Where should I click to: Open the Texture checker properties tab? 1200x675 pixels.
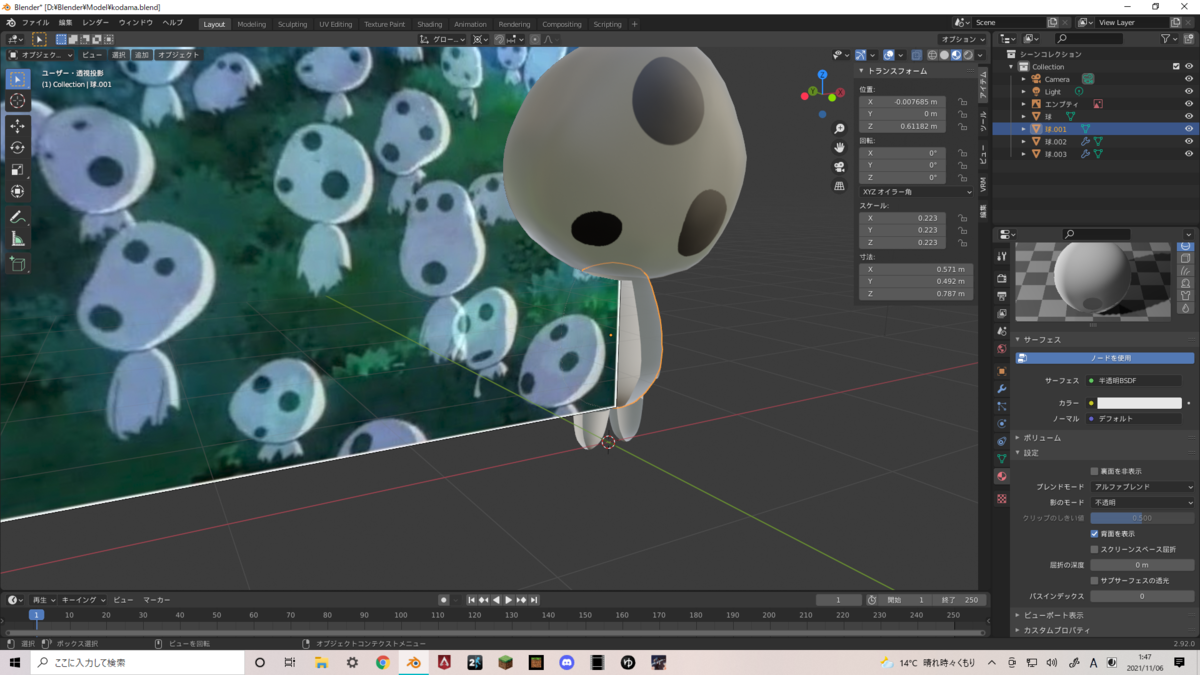tap(1002, 498)
